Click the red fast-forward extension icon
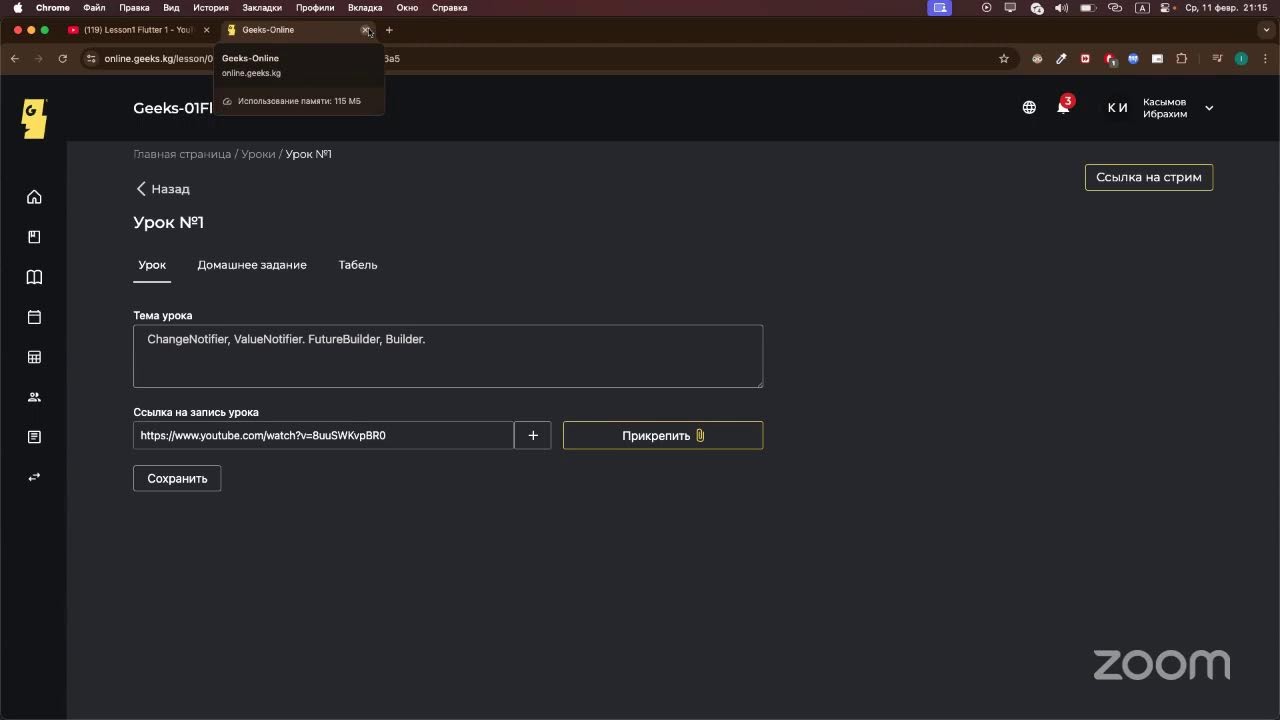1280x720 pixels. point(1086,59)
